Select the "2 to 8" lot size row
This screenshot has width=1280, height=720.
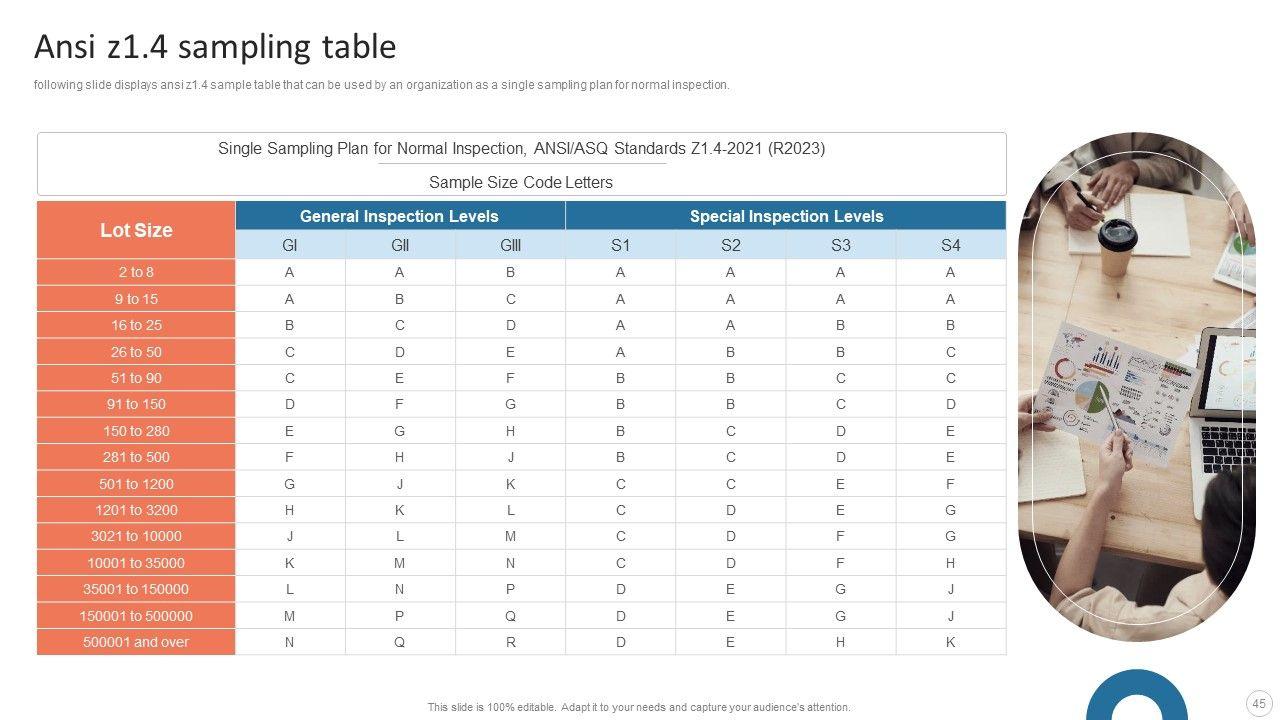[x=136, y=272]
